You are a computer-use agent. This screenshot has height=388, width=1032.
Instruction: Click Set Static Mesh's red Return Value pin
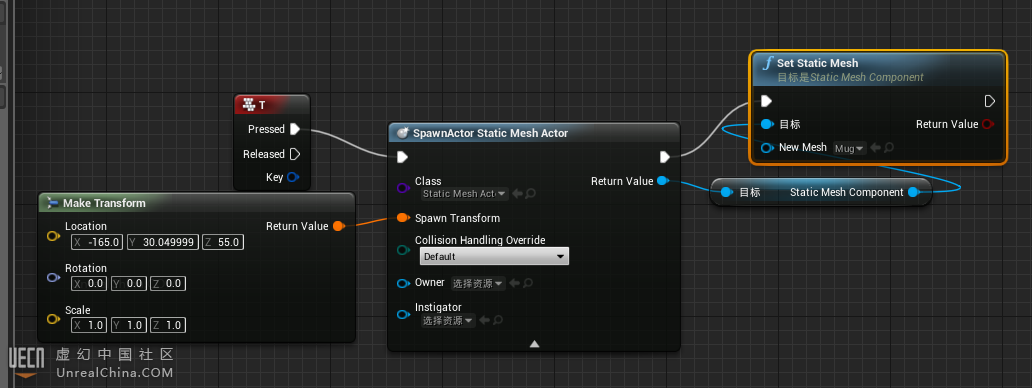pyautogui.click(x=988, y=124)
